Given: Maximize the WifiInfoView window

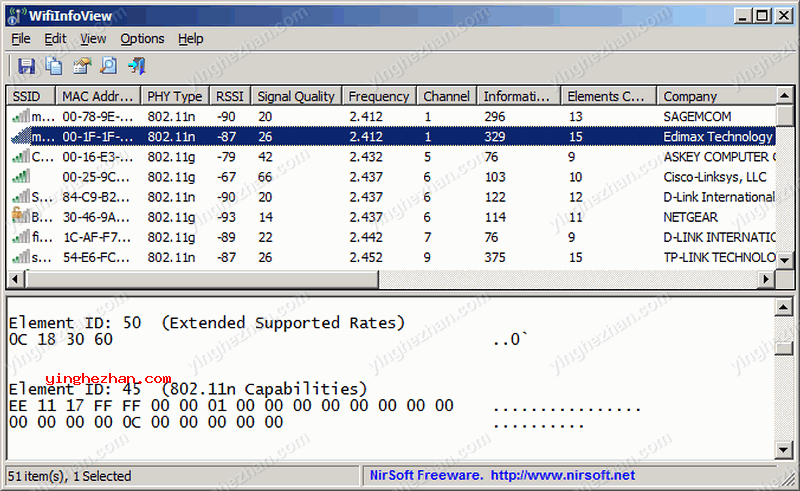Looking at the screenshot, I should click(x=762, y=16).
